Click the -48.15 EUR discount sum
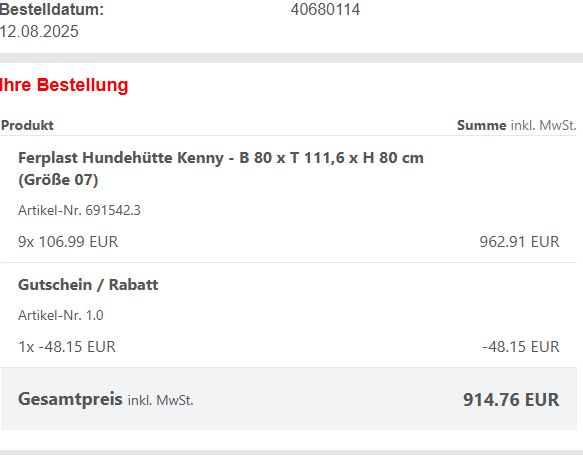 521,346
